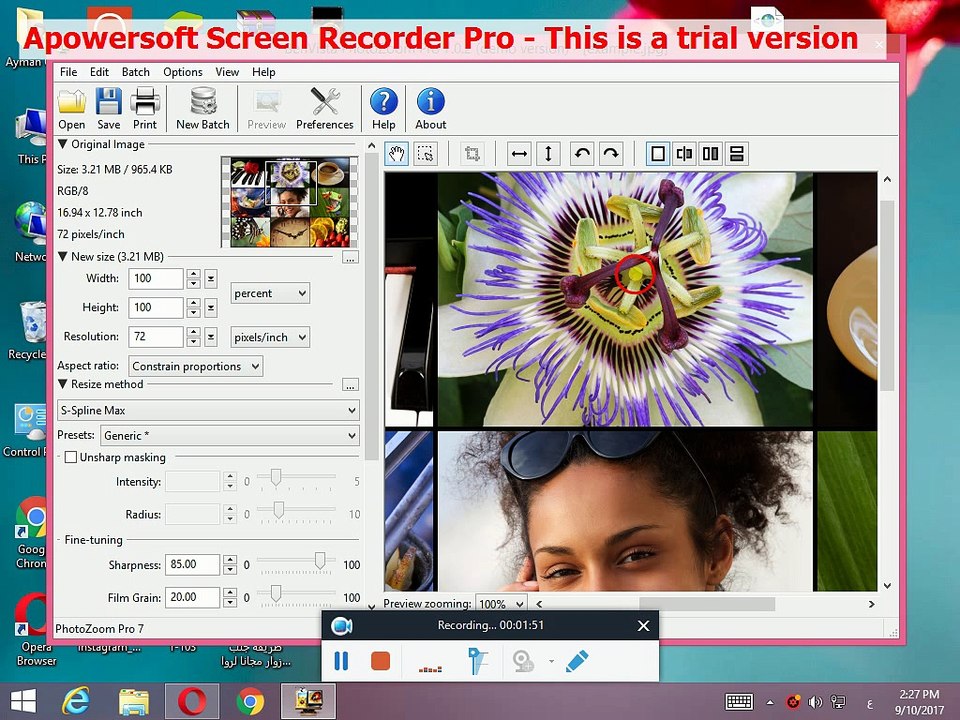
Task: Flip image vertically with arrow icon
Action: [x=548, y=153]
